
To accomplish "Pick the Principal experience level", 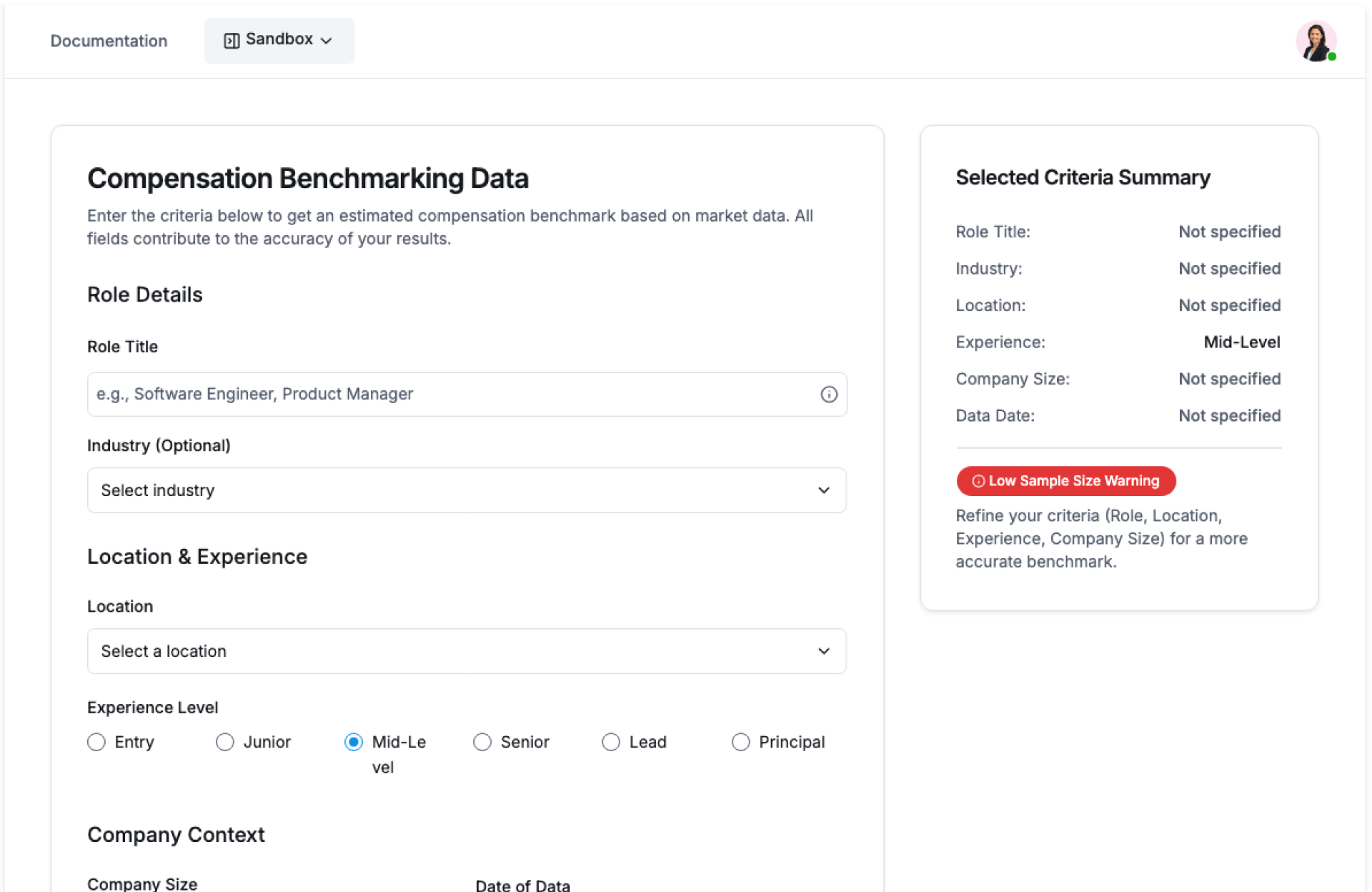I will 740,742.
